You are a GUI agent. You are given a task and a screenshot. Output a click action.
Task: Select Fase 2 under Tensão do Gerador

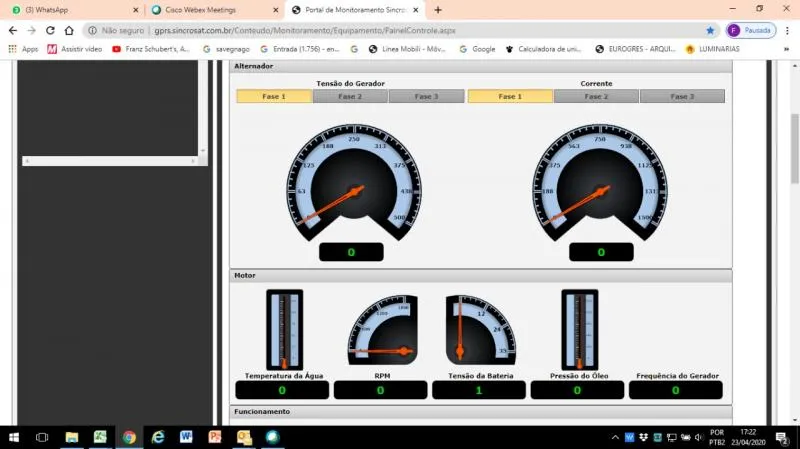click(350, 97)
